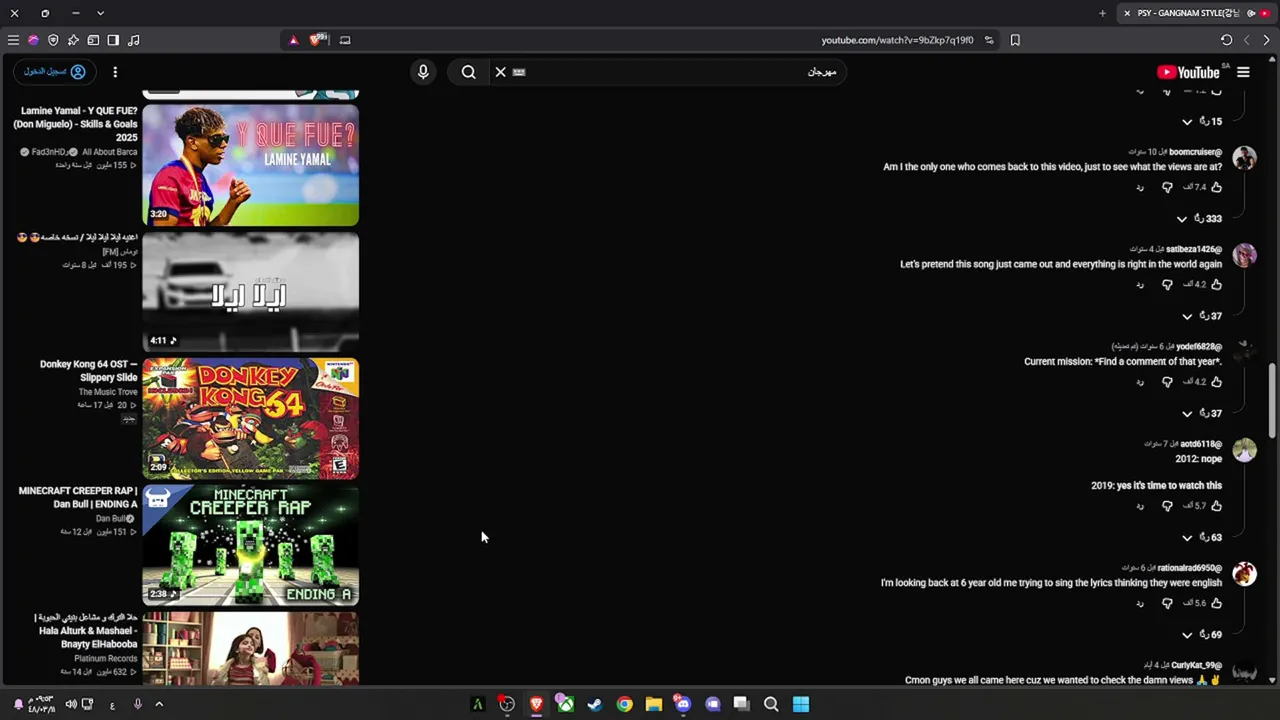1280x720 pixels.
Task: Open the All About Barca channel link
Action: tap(110, 152)
